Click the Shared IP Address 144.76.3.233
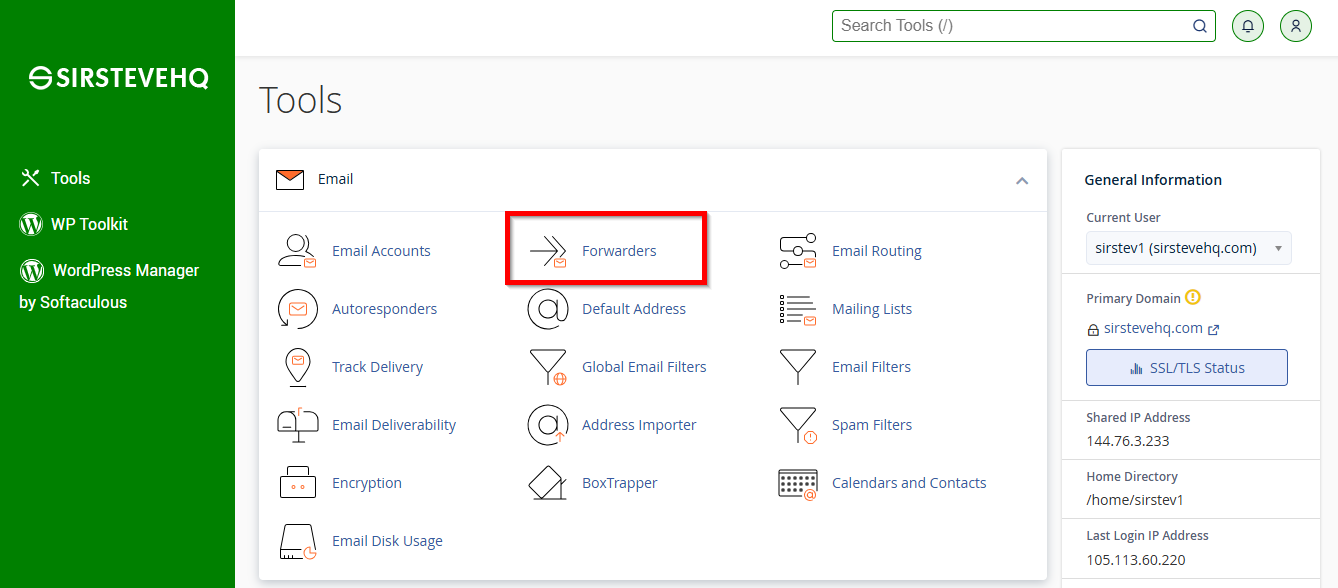Viewport: 1338px width, 588px height. [1127, 441]
